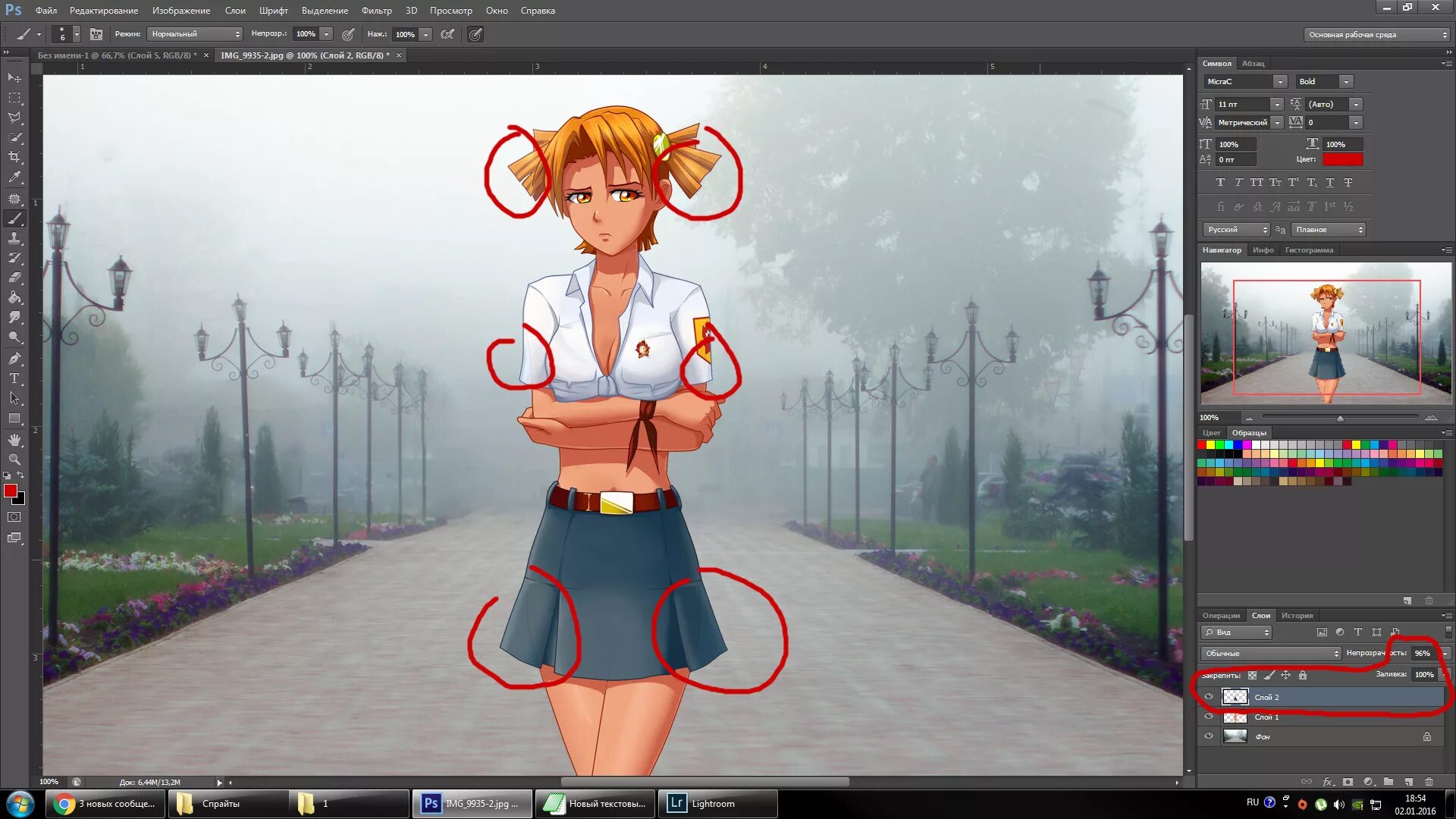
Task: Click the Windows Start button
Action: pos(20,804)
